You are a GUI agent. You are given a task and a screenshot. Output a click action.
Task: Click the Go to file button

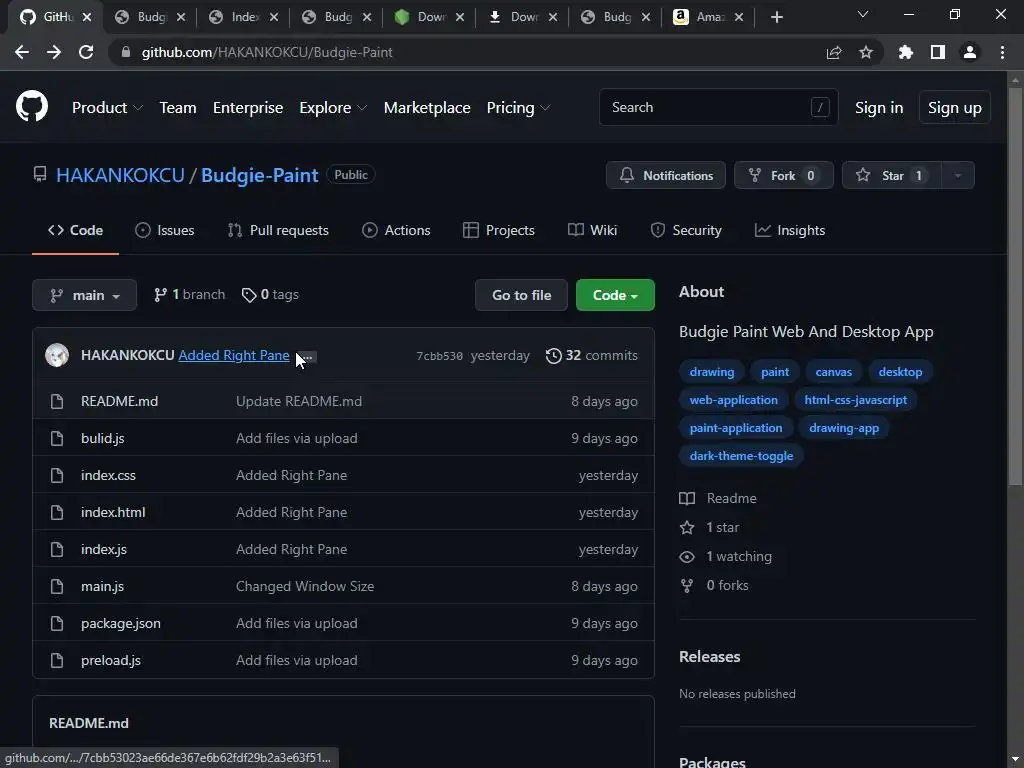[x=521, y=295]
